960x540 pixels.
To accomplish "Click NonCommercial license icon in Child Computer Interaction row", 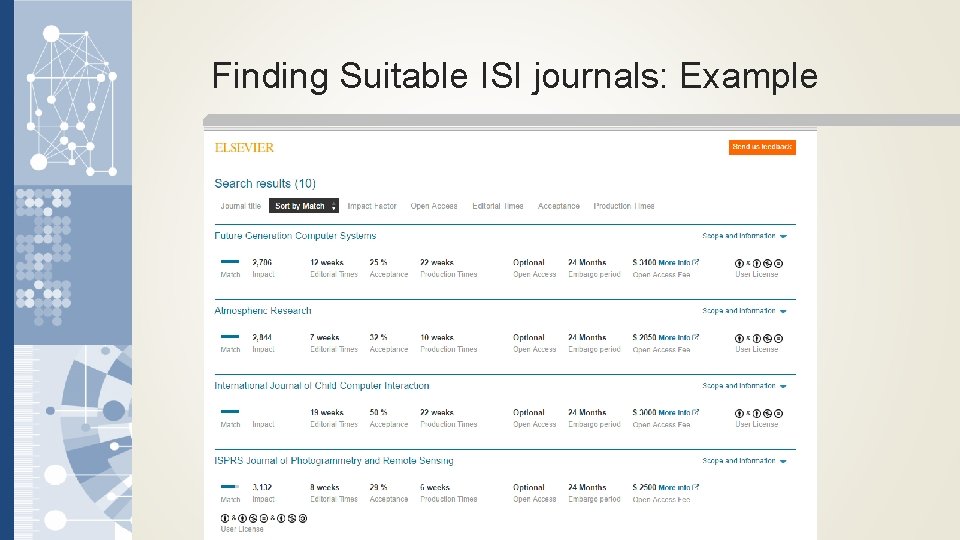I will (768, 413).
